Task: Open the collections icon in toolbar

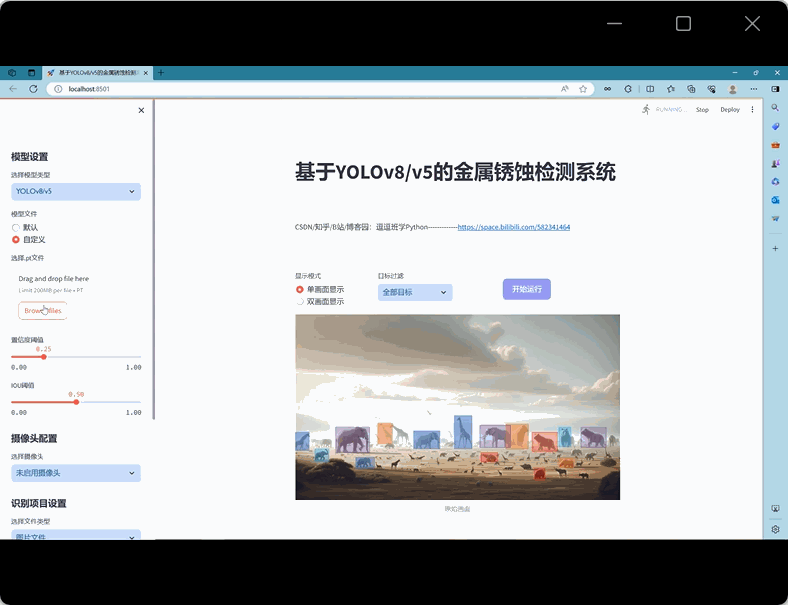Action: 692,89
